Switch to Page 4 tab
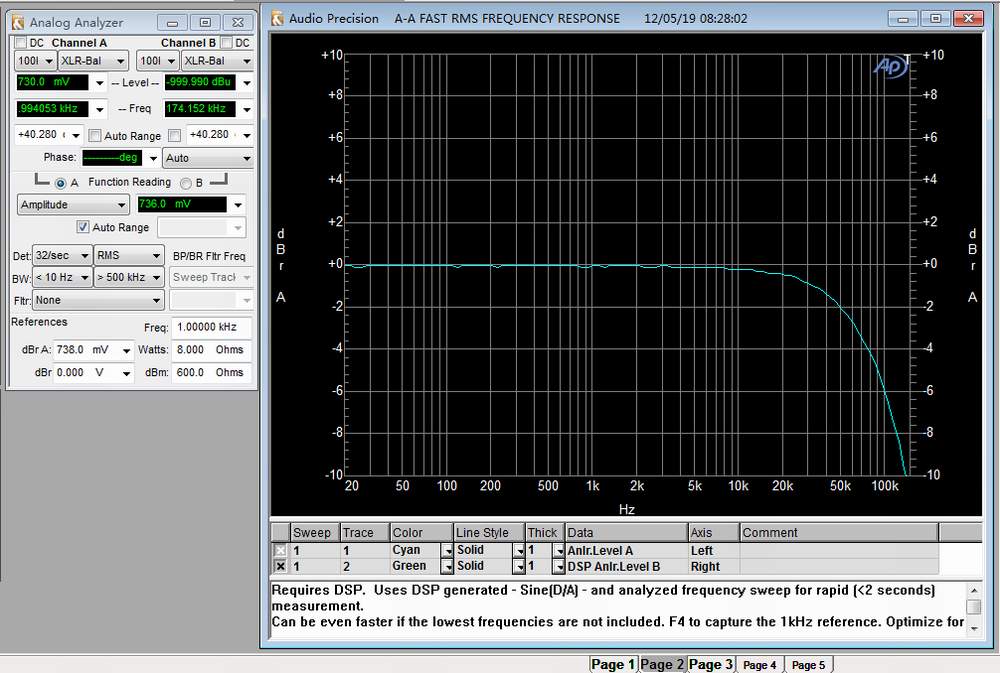Viewport: 1000px width, 673px height. click(760, 665)
